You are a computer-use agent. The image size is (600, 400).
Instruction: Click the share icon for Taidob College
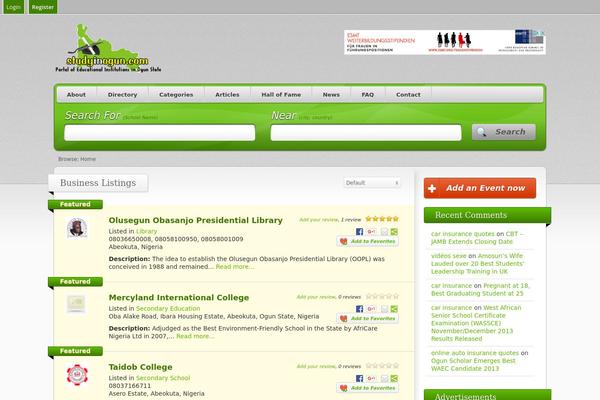click(x=394, y=378)
